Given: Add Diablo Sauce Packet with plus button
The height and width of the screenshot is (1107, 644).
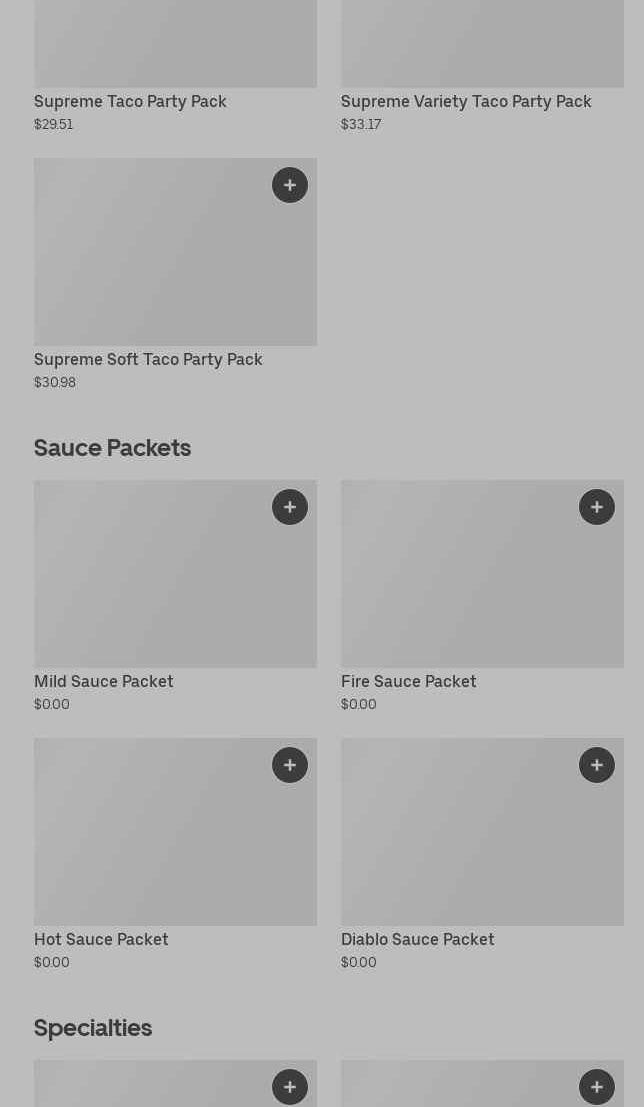Looking at the screenshot, I should pyautogui.click(x=597, y=765).
